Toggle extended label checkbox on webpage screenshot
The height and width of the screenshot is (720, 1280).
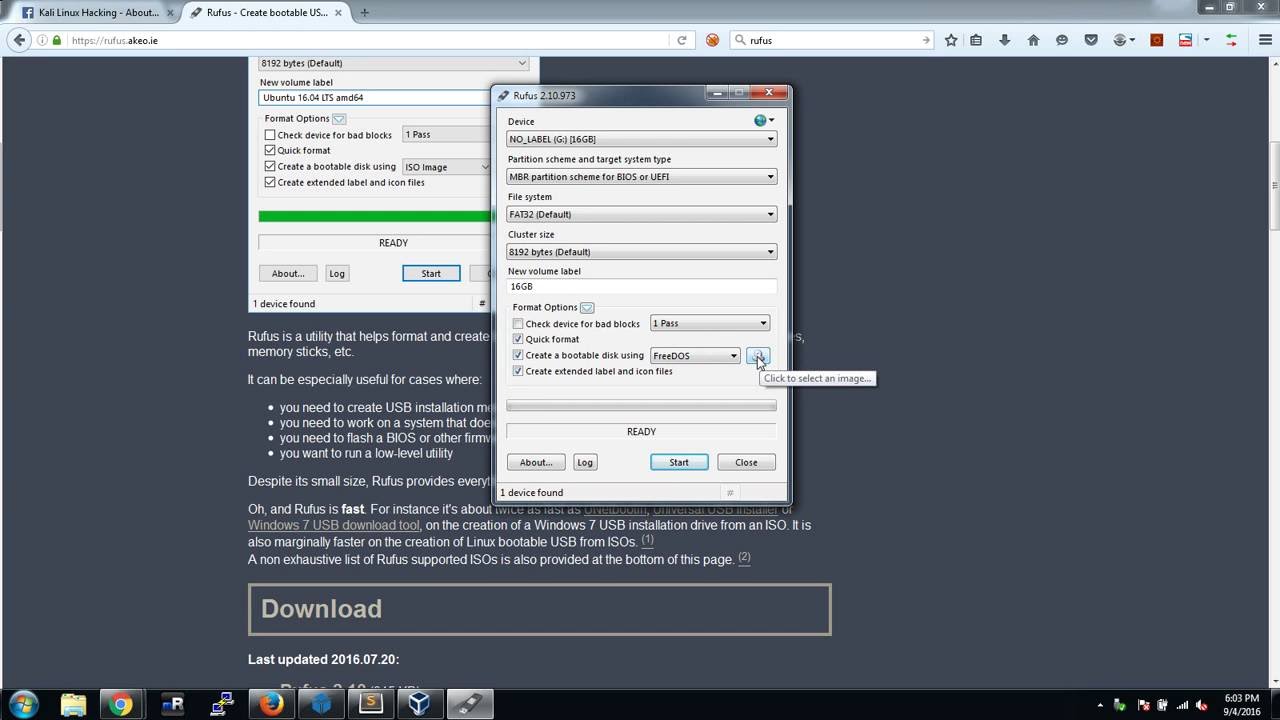click(270, 183)
